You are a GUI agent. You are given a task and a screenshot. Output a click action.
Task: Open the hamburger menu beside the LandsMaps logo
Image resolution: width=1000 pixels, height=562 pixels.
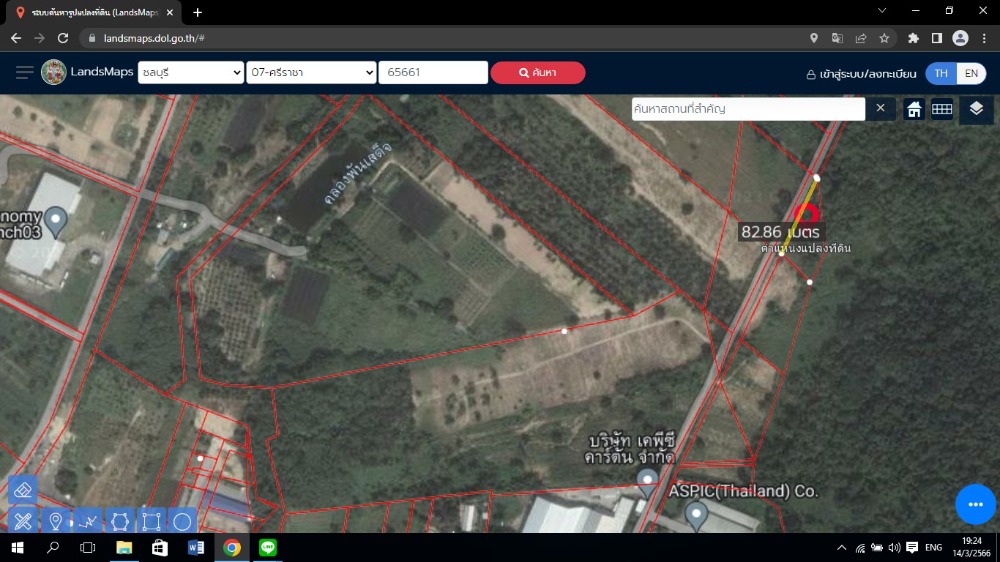[x=24, y=73]
